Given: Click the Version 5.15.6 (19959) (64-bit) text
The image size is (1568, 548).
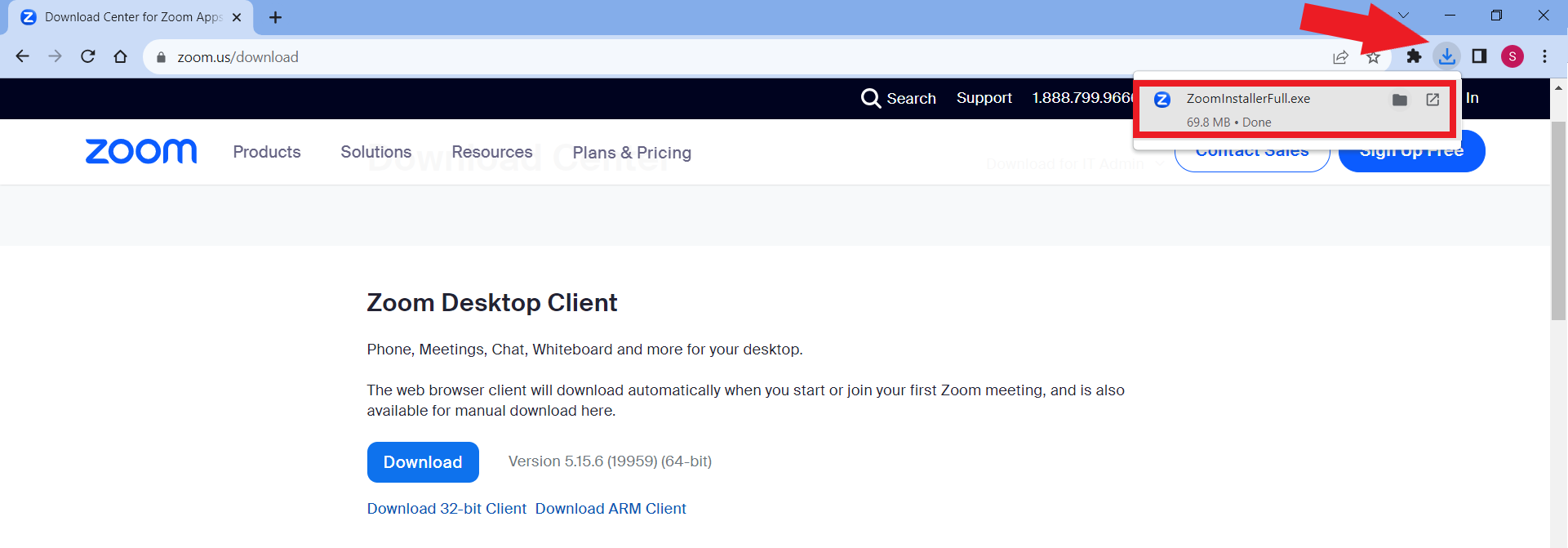Looking at the screenshot, I should tap(610, 461).
